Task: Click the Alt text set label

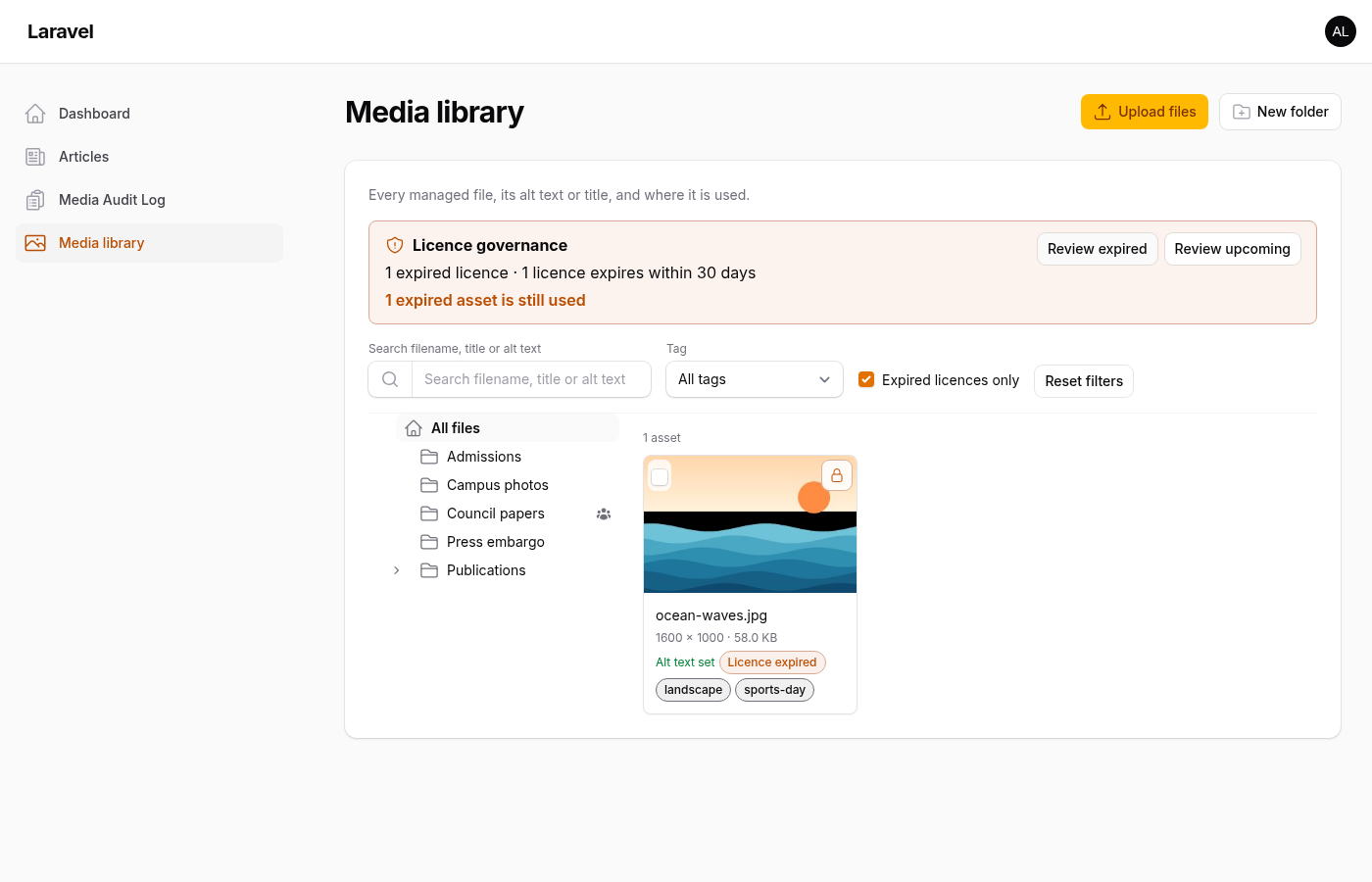Action: pyautogui.click(x=685, y=662)
